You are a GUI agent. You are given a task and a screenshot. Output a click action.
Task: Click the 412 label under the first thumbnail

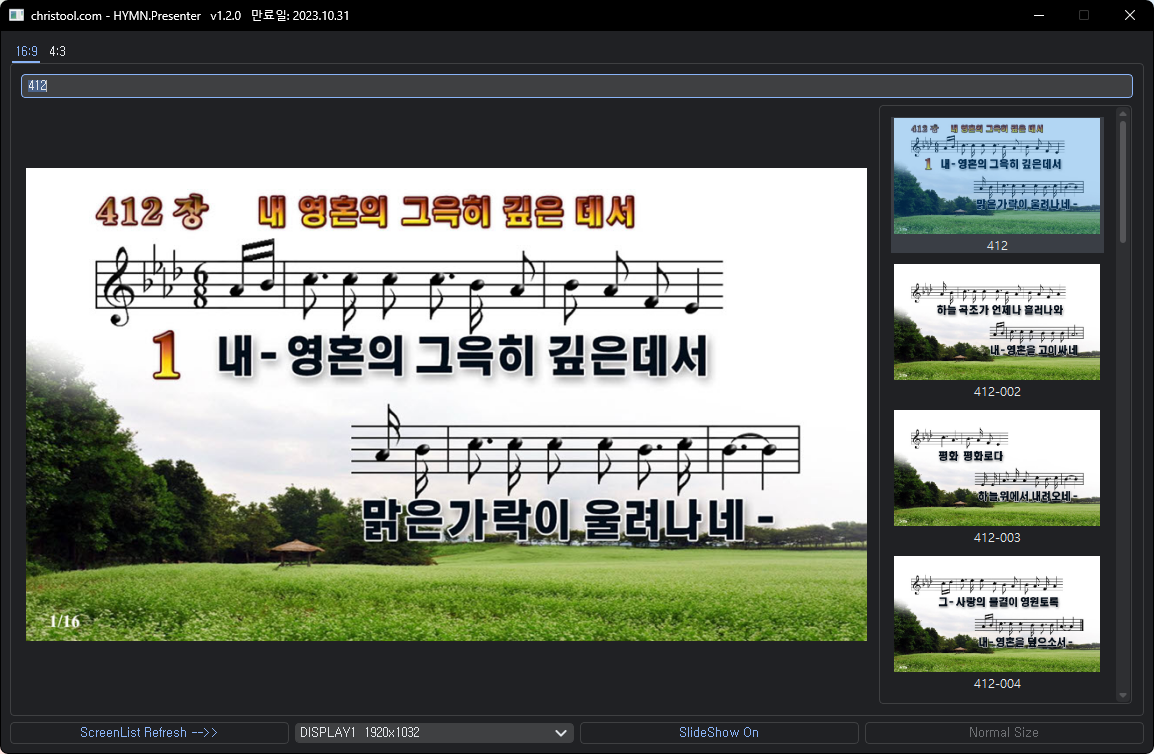[996, 245]
